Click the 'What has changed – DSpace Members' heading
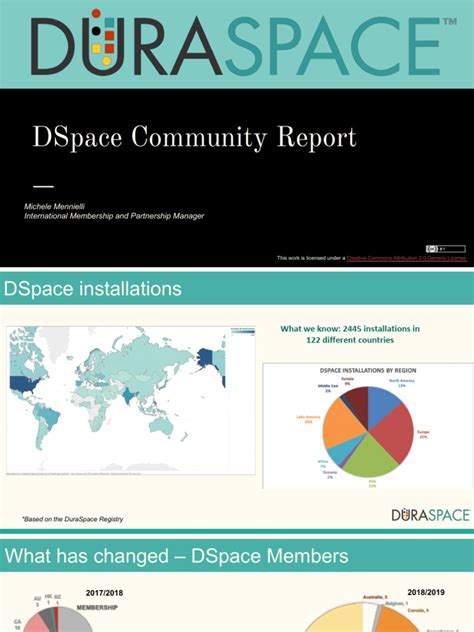This screenshot has height=632, width=474. click(177, 556)
